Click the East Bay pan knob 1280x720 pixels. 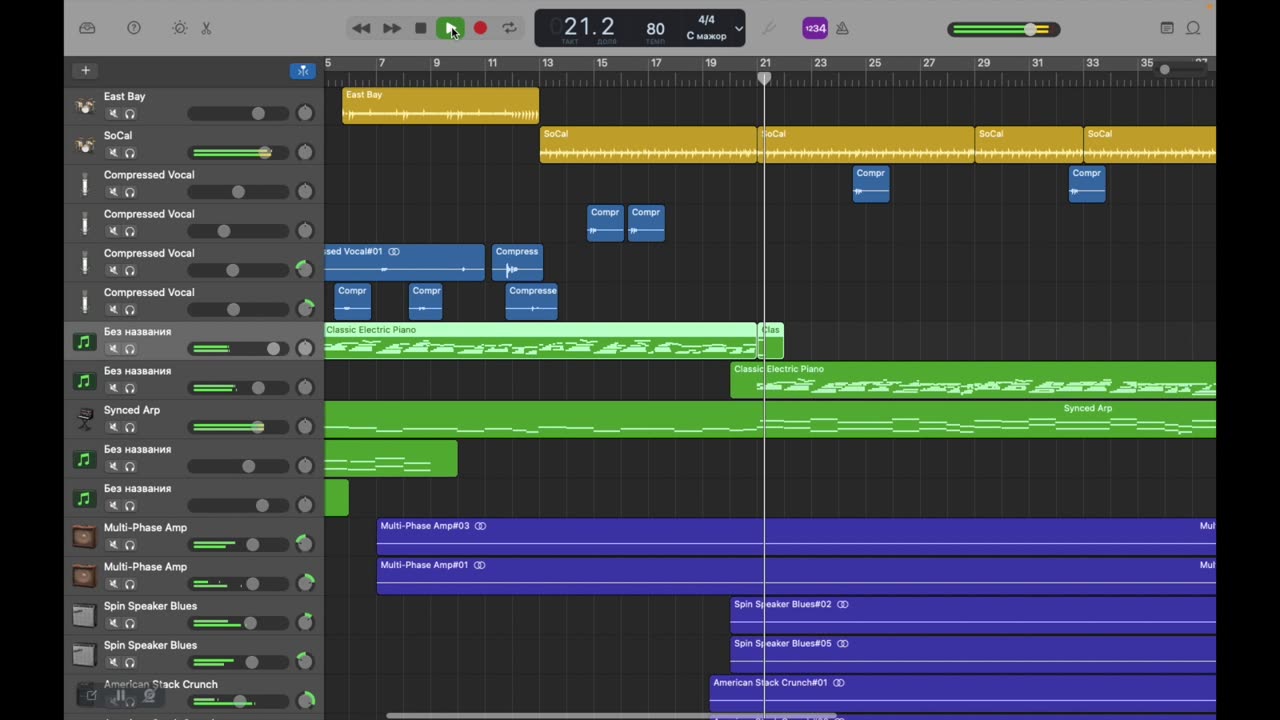(305, 113)
